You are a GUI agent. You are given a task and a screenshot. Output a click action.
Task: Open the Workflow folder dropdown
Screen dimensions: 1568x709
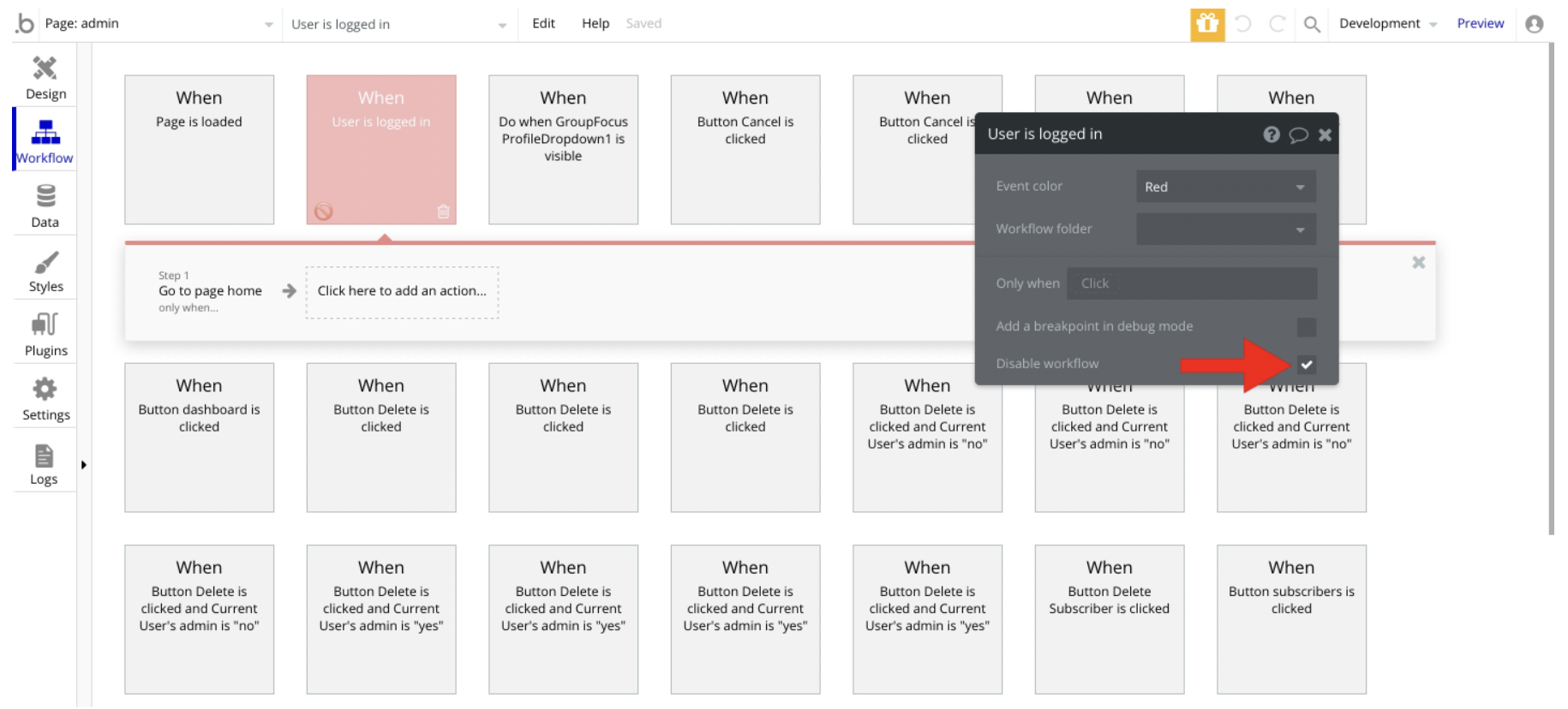click(x=1225, y=229)
